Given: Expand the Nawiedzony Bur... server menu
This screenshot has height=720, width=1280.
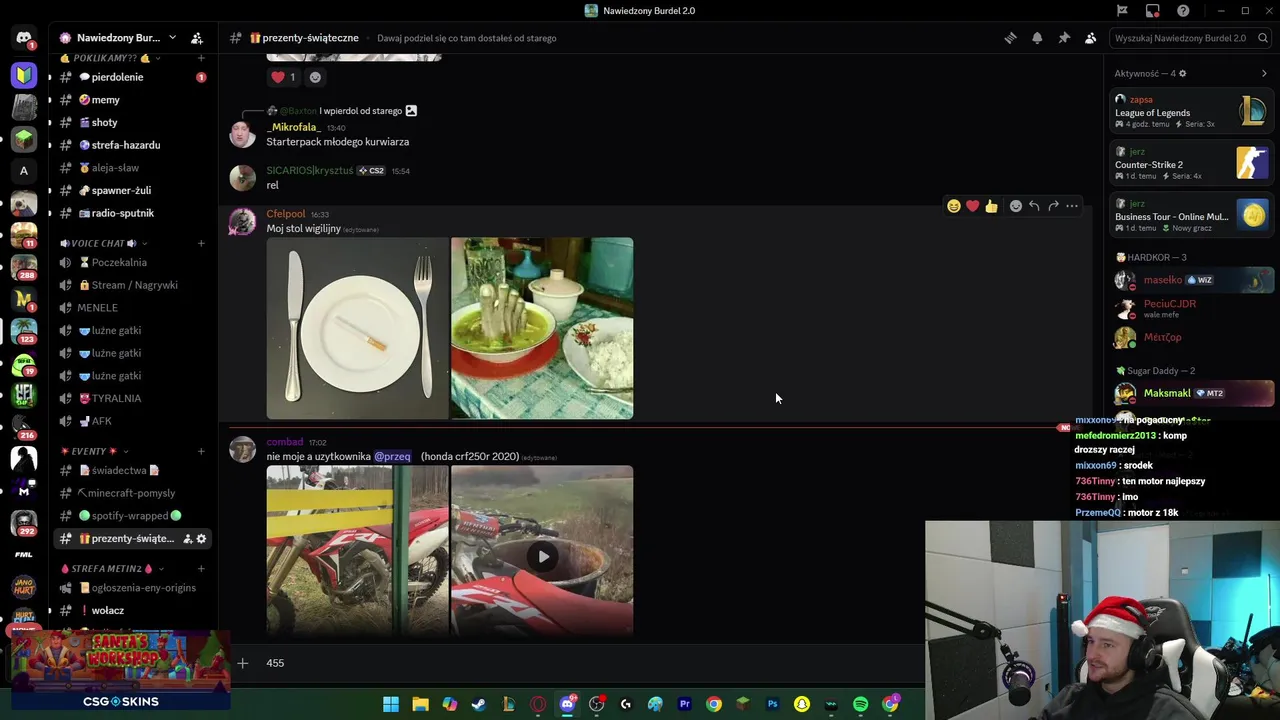Looking at the screenshot, I should tap(118, 38).
